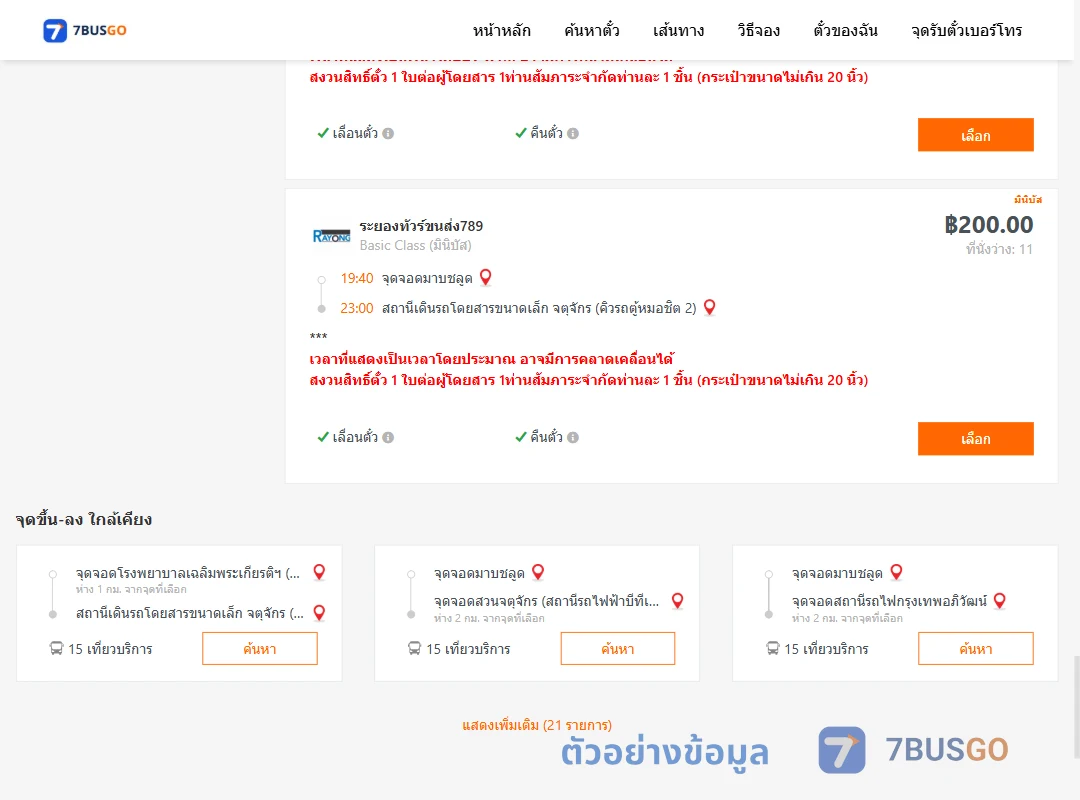Viewport: 1080px width, 800px height.
Task: Open map pin for จุดจอดโรงพยาบาลเฉลิมพระเกียรติฯ
Action: (x=319, y=572)
